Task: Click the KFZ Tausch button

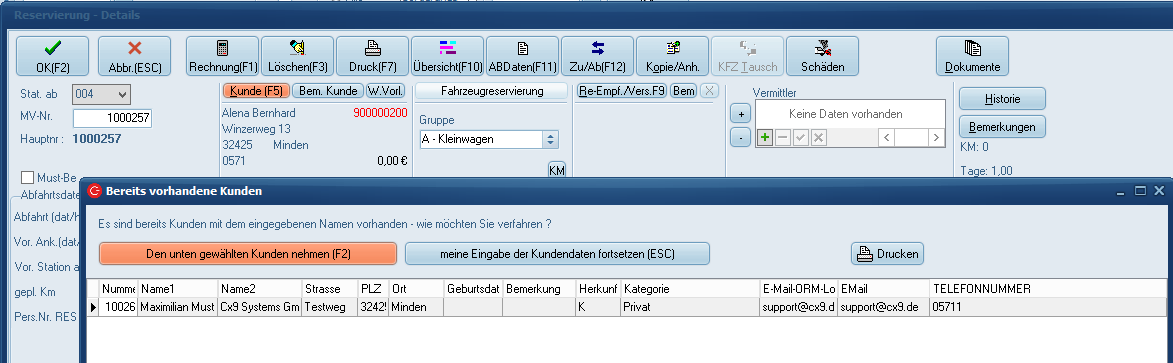Action: pyautogui.click(x=747, y=56)
